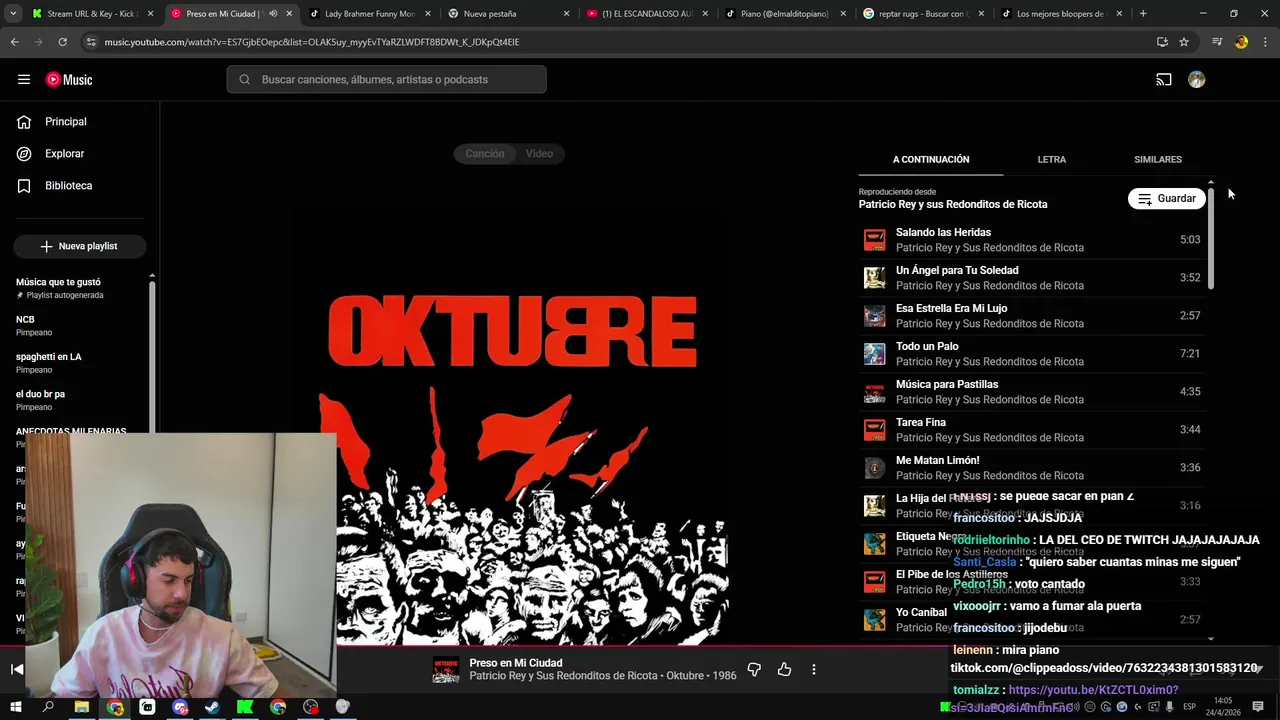This screenshot has width=1280, height=720.
Task: Open more options for current song
Action: (814, 669)
